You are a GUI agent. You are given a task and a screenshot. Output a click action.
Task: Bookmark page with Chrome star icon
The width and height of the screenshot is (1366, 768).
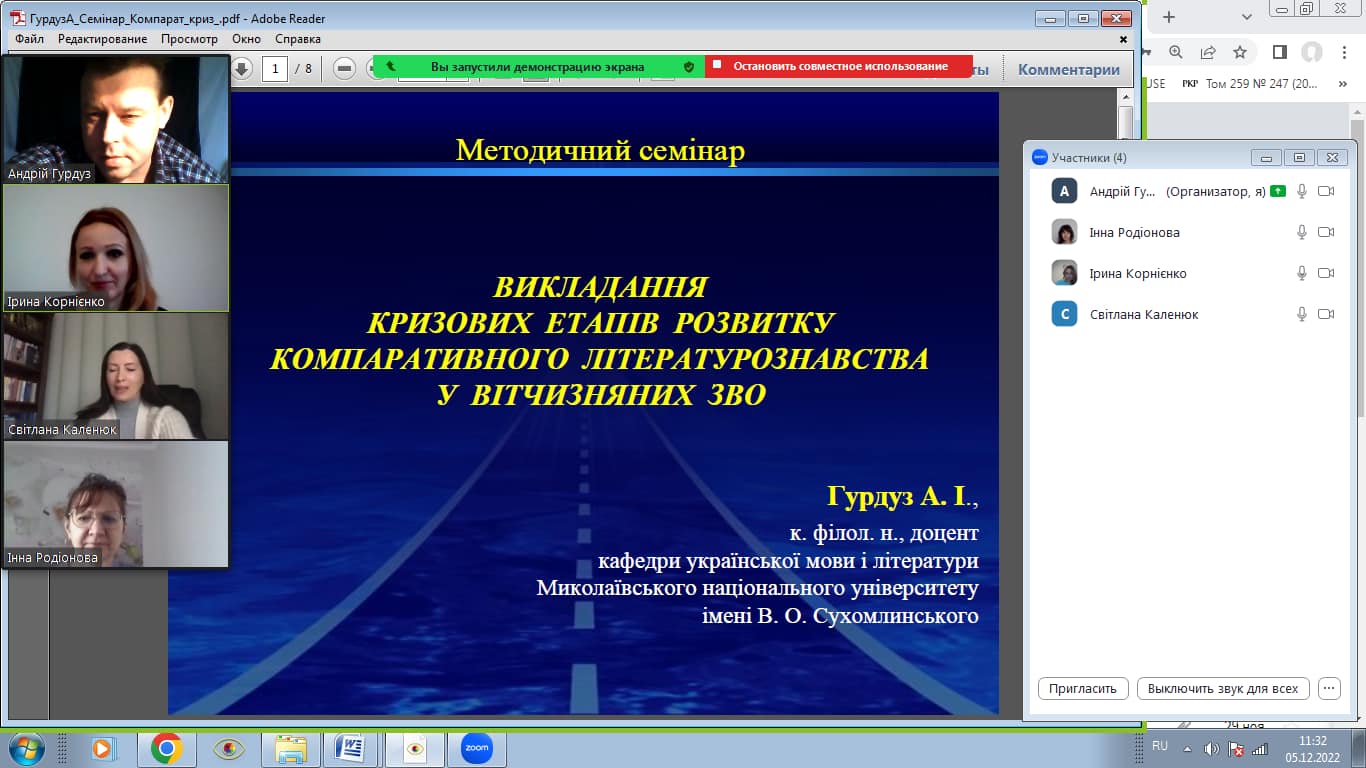coord(1240,52)
